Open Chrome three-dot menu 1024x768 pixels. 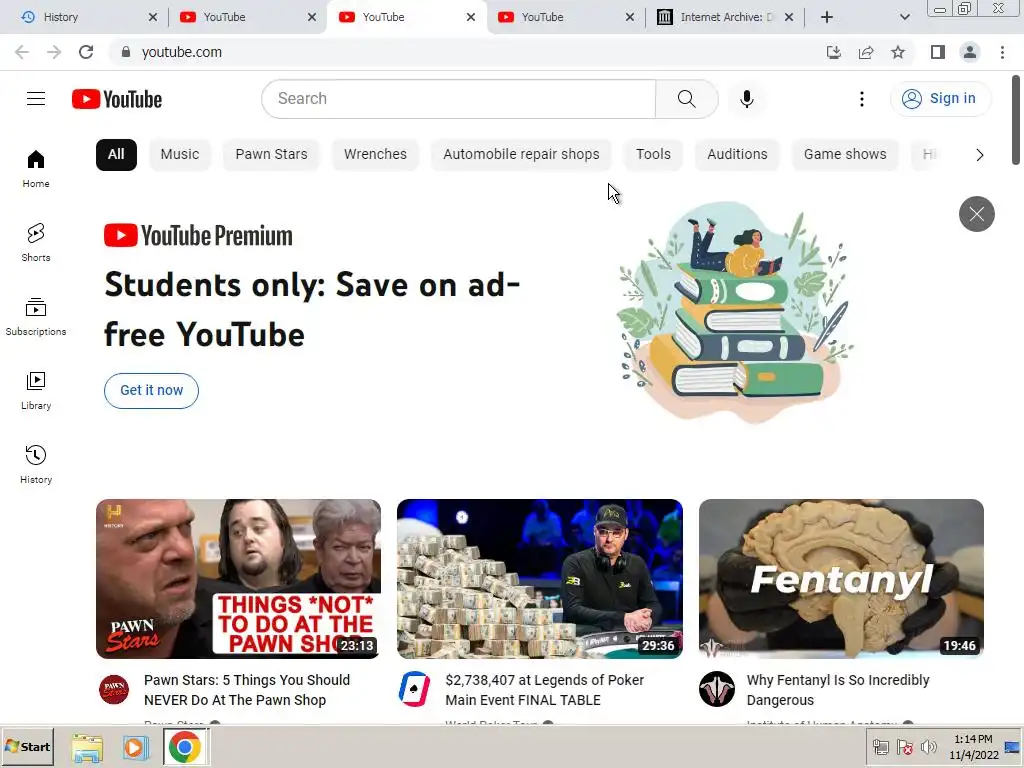tap(1002, 52)
